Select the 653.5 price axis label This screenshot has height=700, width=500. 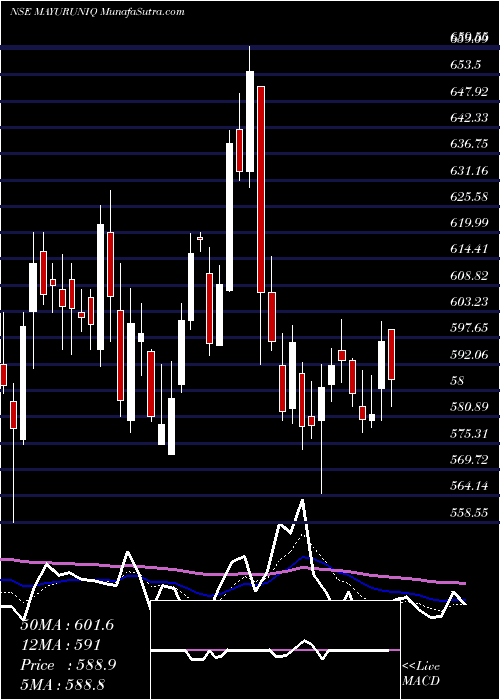pos(467,65)
